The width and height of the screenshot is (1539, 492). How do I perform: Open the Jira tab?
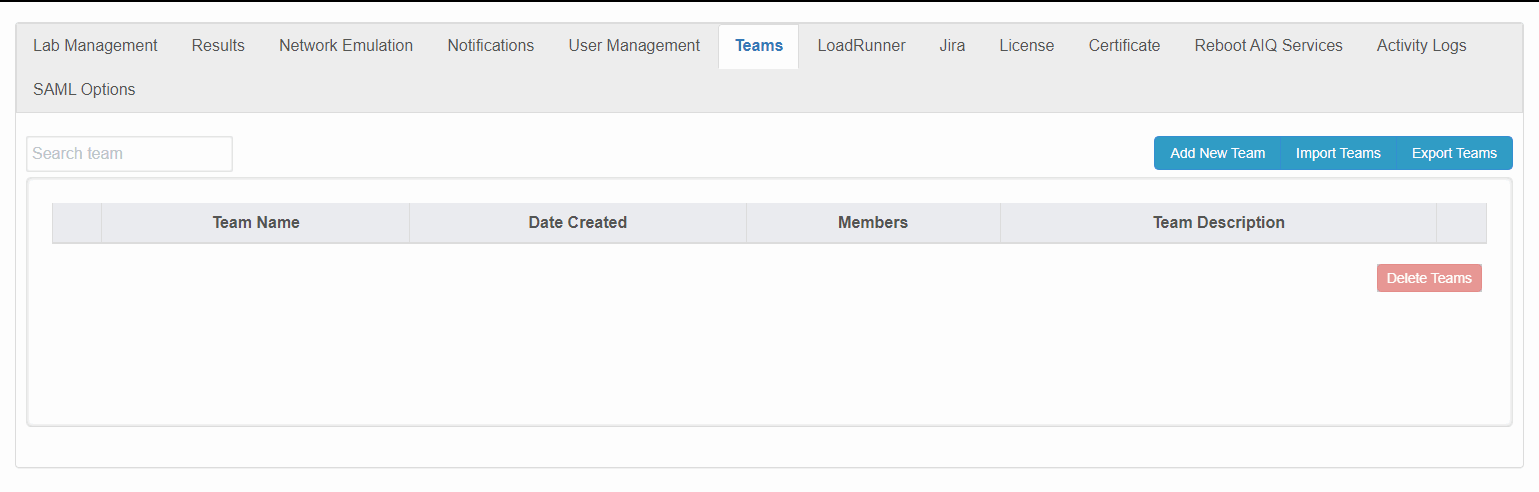(952, 46)
